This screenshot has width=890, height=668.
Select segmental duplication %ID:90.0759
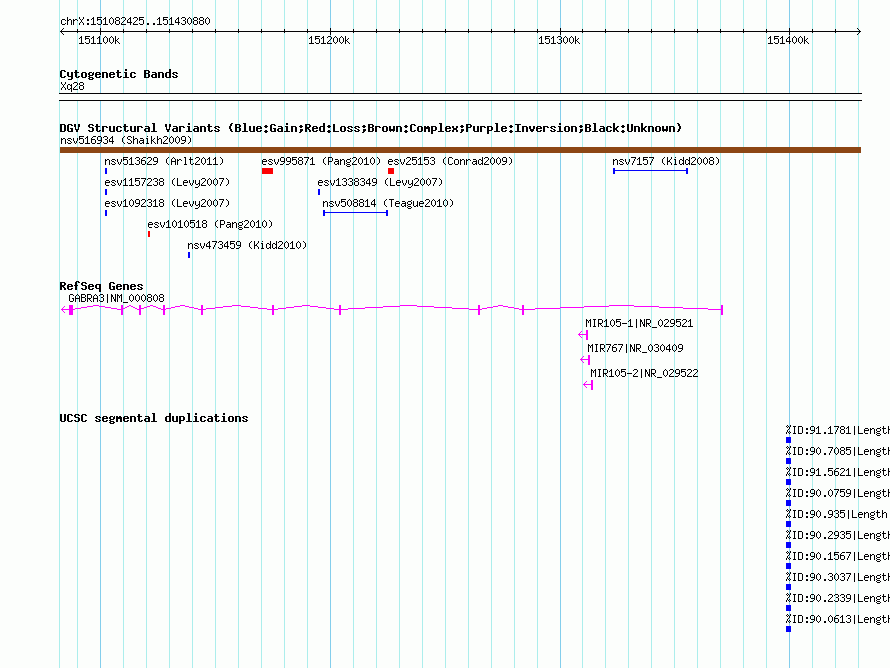click(838, 493)
